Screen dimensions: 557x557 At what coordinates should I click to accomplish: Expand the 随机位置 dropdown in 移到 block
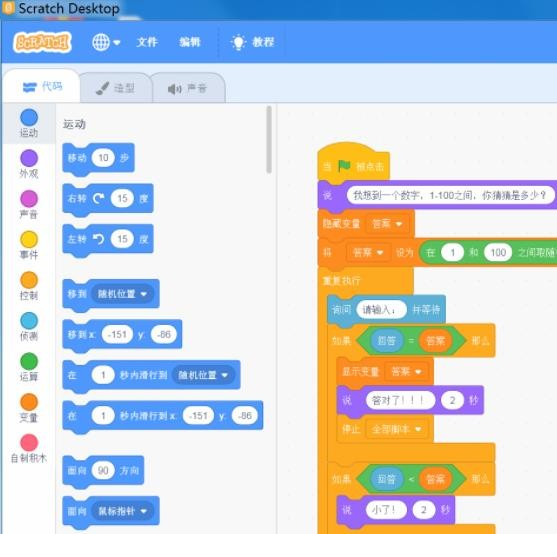point(123,294)
